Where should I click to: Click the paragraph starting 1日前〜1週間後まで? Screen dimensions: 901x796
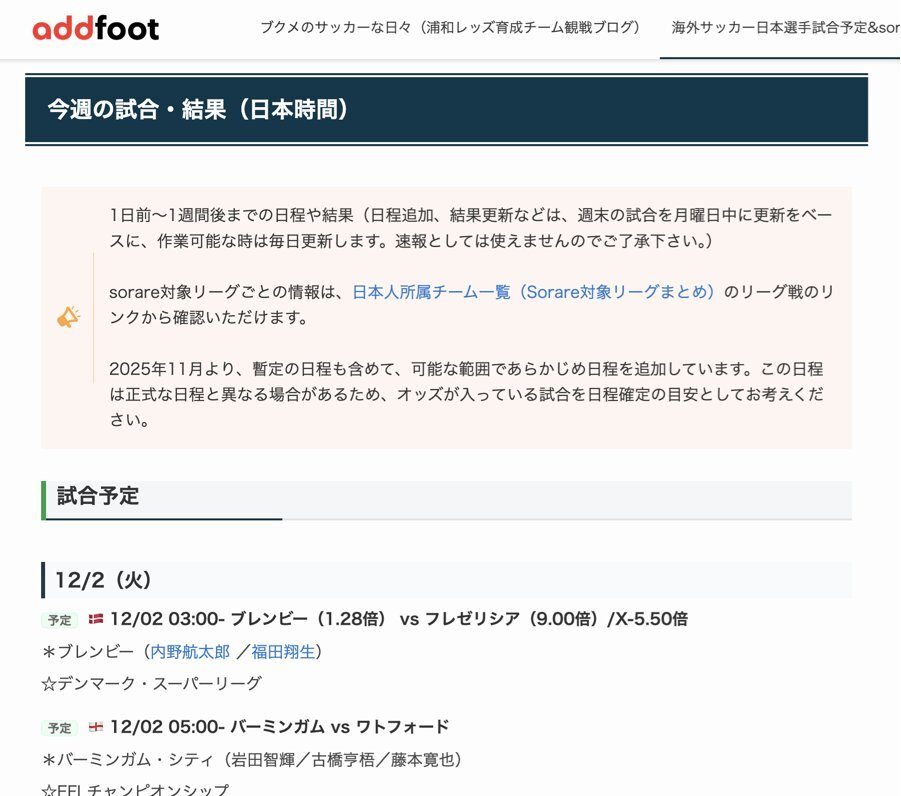point(471,228)
